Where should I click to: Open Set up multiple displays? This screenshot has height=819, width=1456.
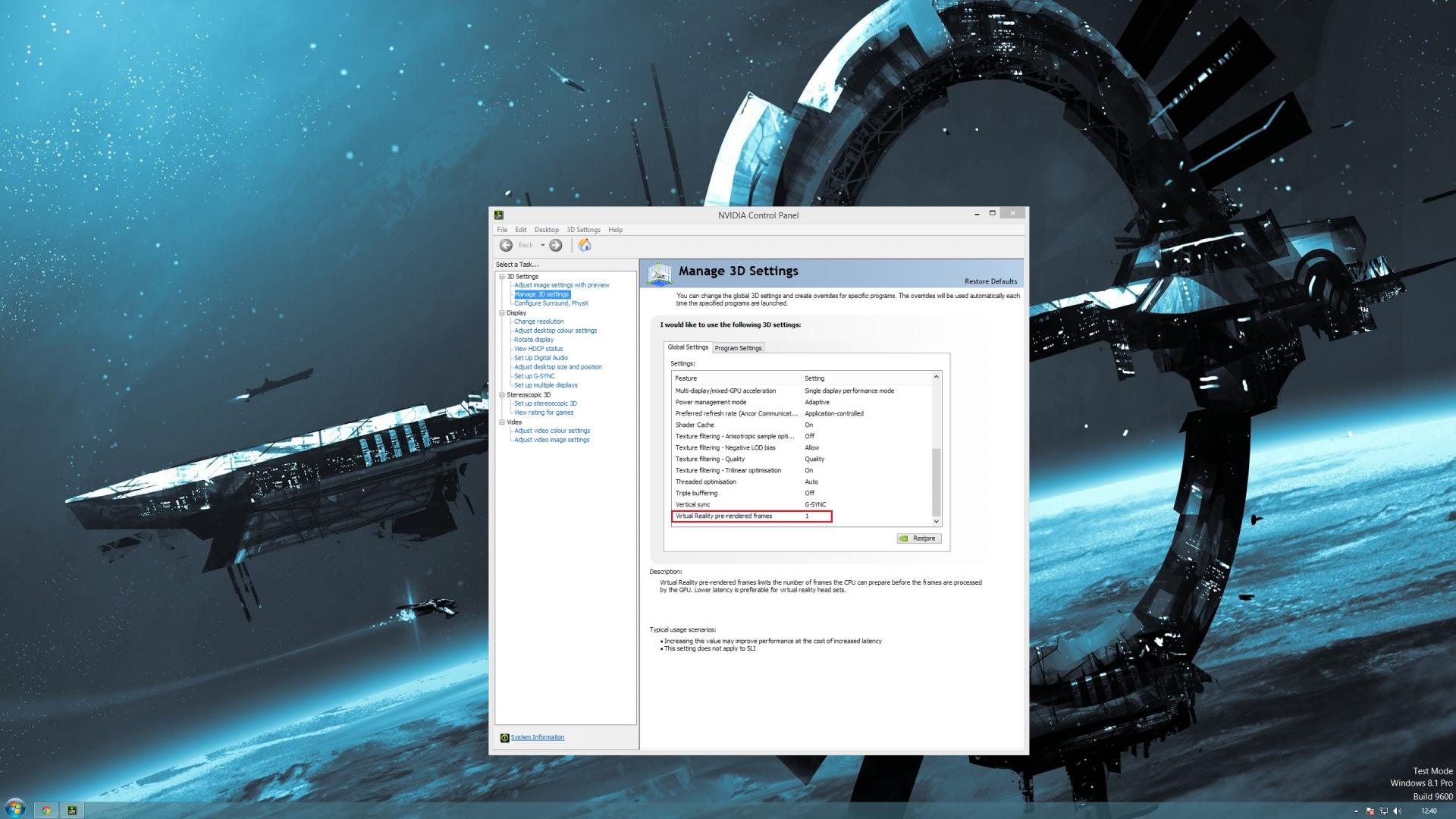pyautogui.click(x=546, y=385)
